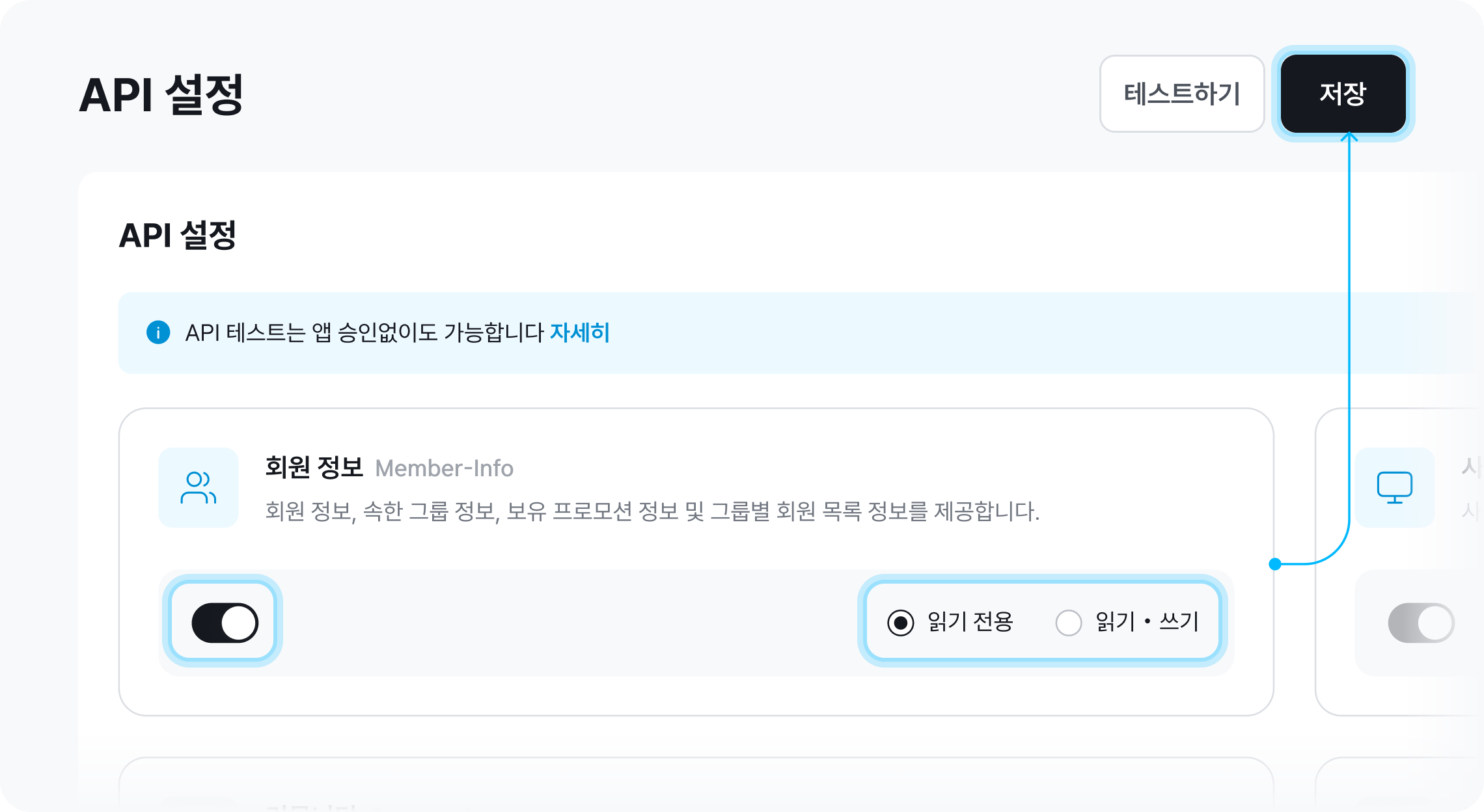The width and height of the screenshot is (1484, 812).
Task: Click the faded title text beside the monitor icon
Action: 1471,467
